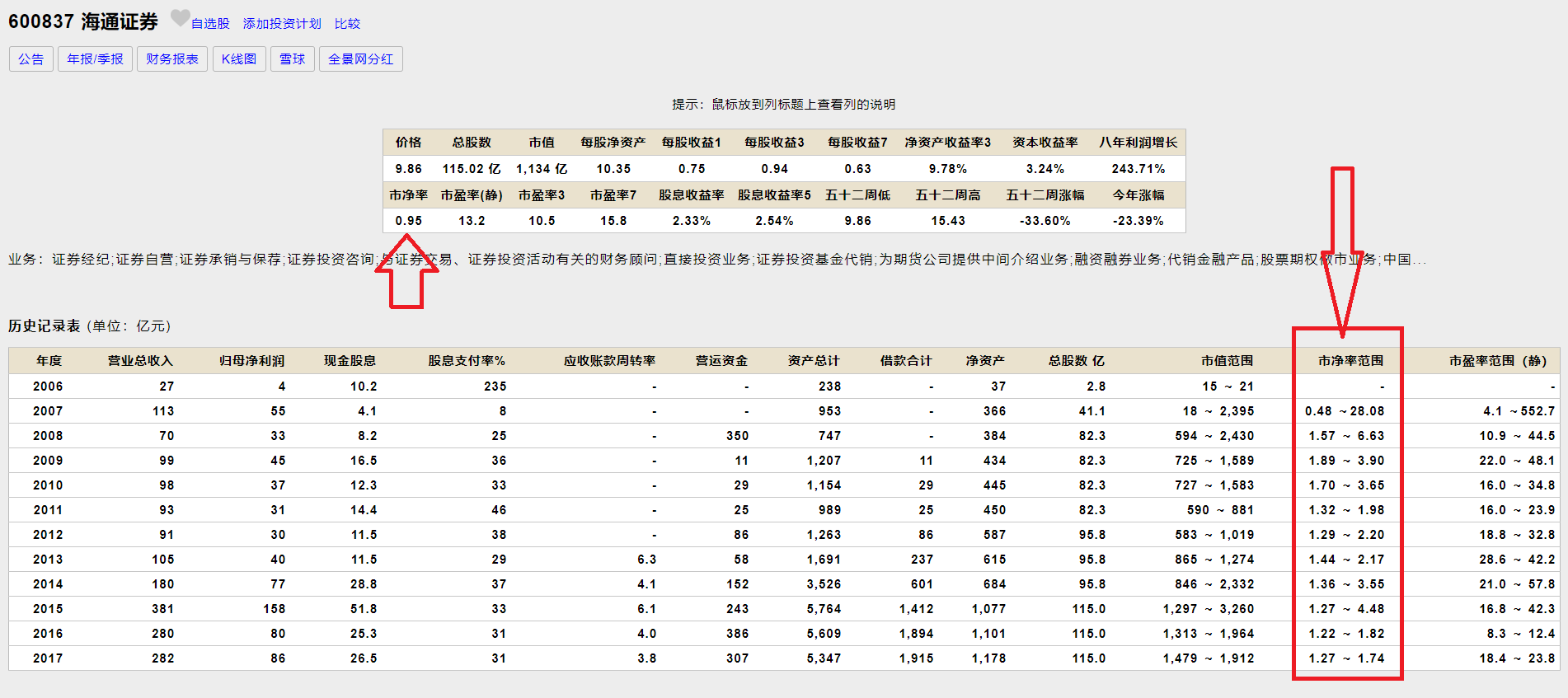Click the 借款合计 column header

906,361
